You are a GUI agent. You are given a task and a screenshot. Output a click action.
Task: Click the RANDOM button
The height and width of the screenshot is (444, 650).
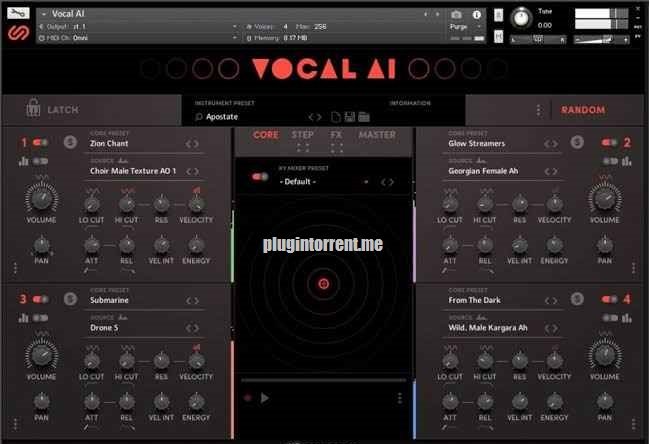point(583,110)
